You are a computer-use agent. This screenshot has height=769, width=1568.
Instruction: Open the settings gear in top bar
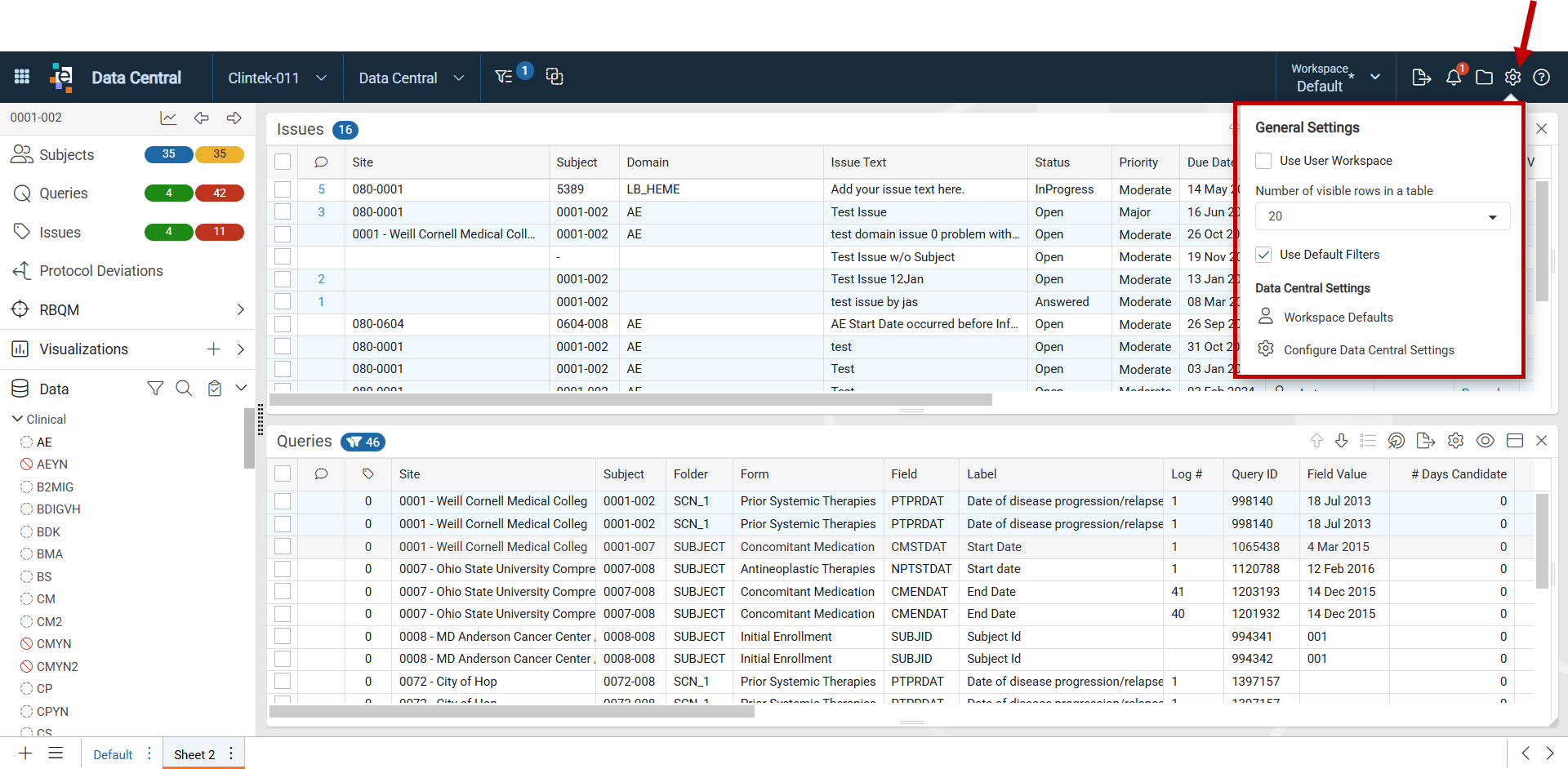coord(1512,78)
